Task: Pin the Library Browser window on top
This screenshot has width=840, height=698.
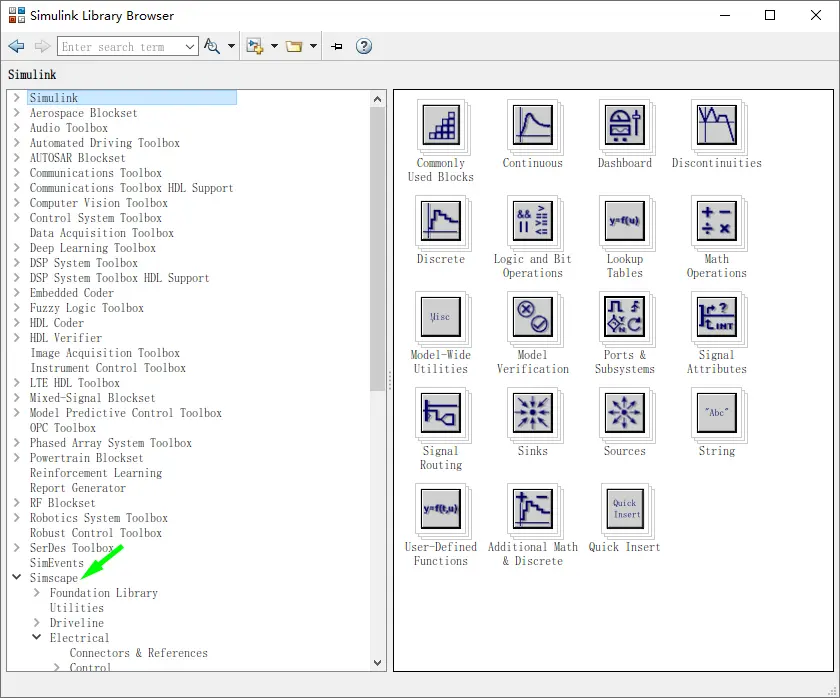Action: point(336,47)
